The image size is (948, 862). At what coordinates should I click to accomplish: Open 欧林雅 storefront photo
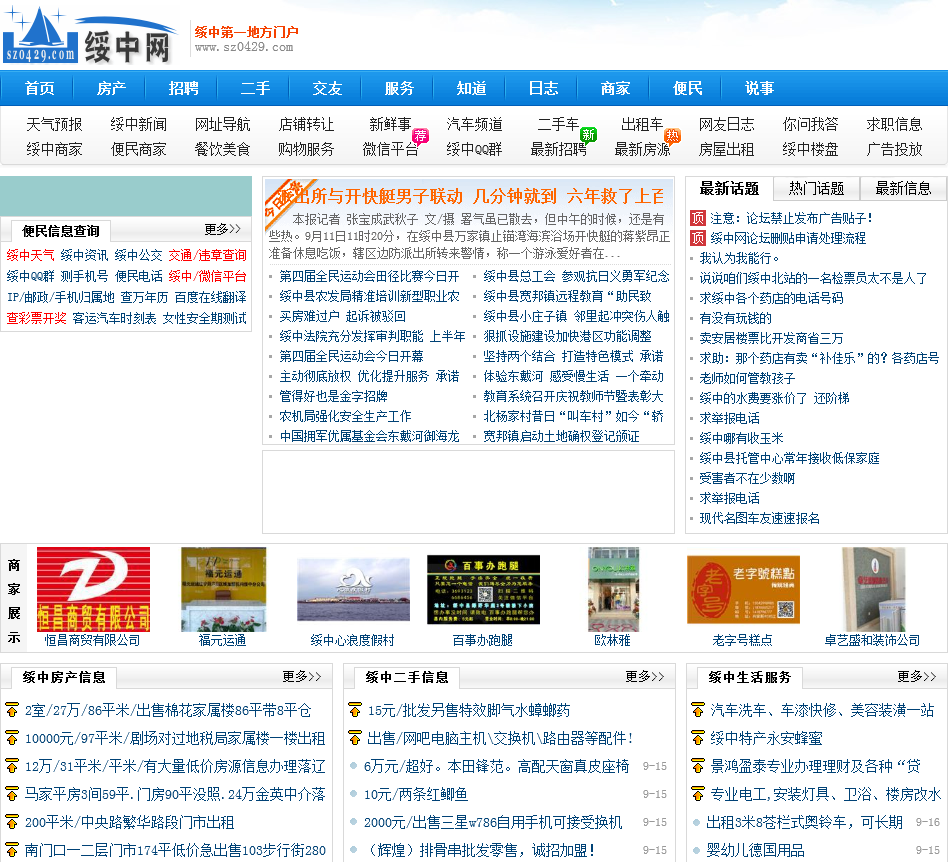pos(613,589)
